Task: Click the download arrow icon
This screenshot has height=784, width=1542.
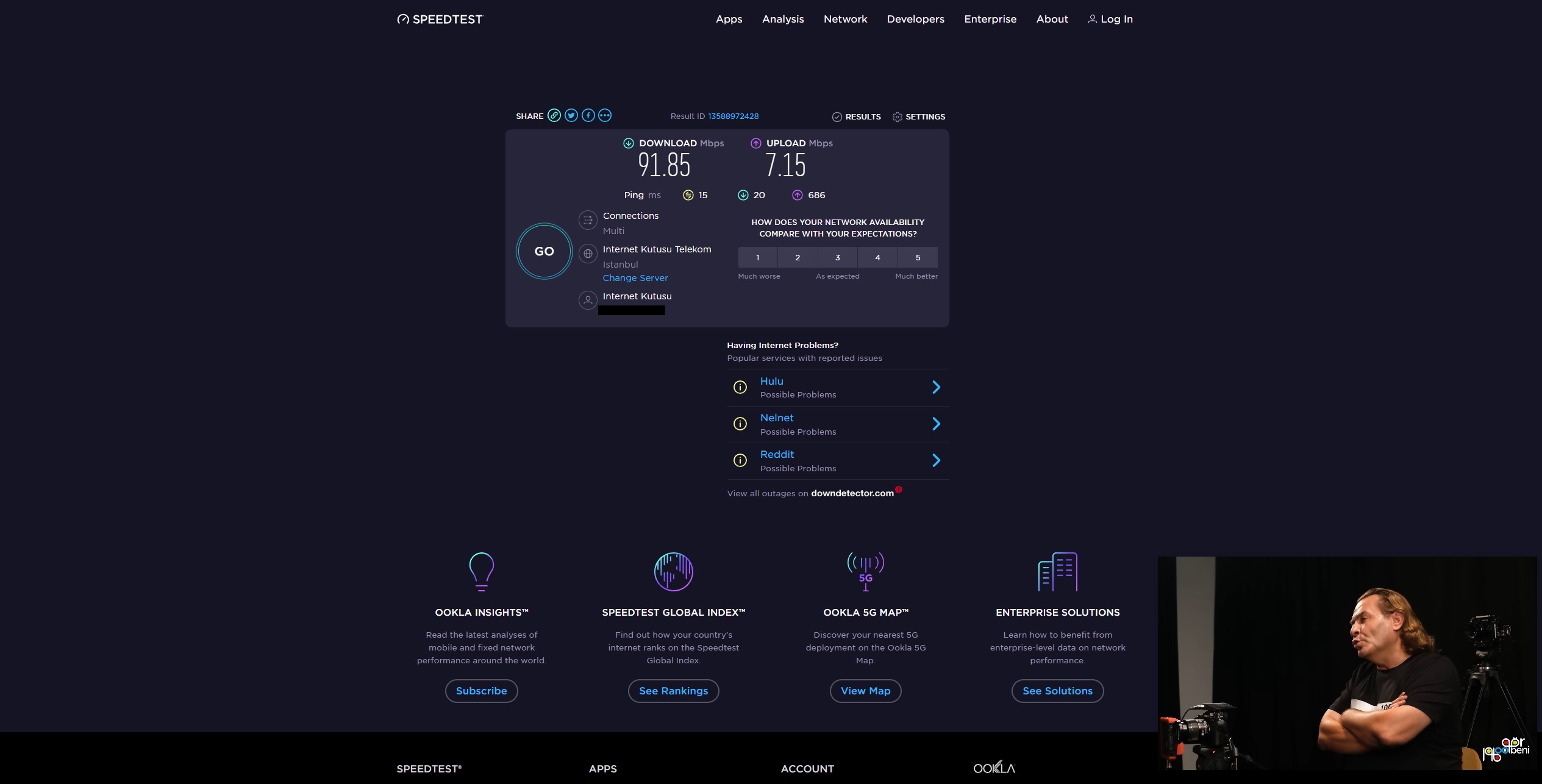Action: tap(628, 143)
